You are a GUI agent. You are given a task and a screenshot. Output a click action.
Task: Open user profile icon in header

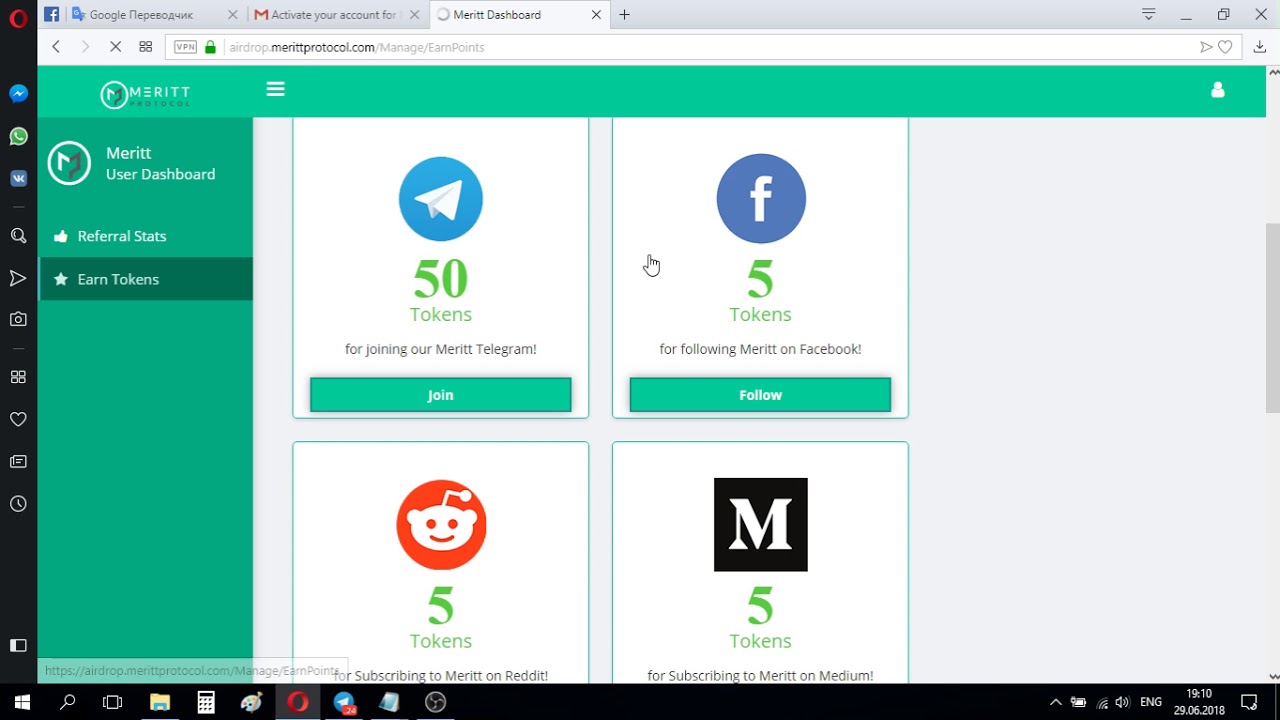click(1217, 90)
